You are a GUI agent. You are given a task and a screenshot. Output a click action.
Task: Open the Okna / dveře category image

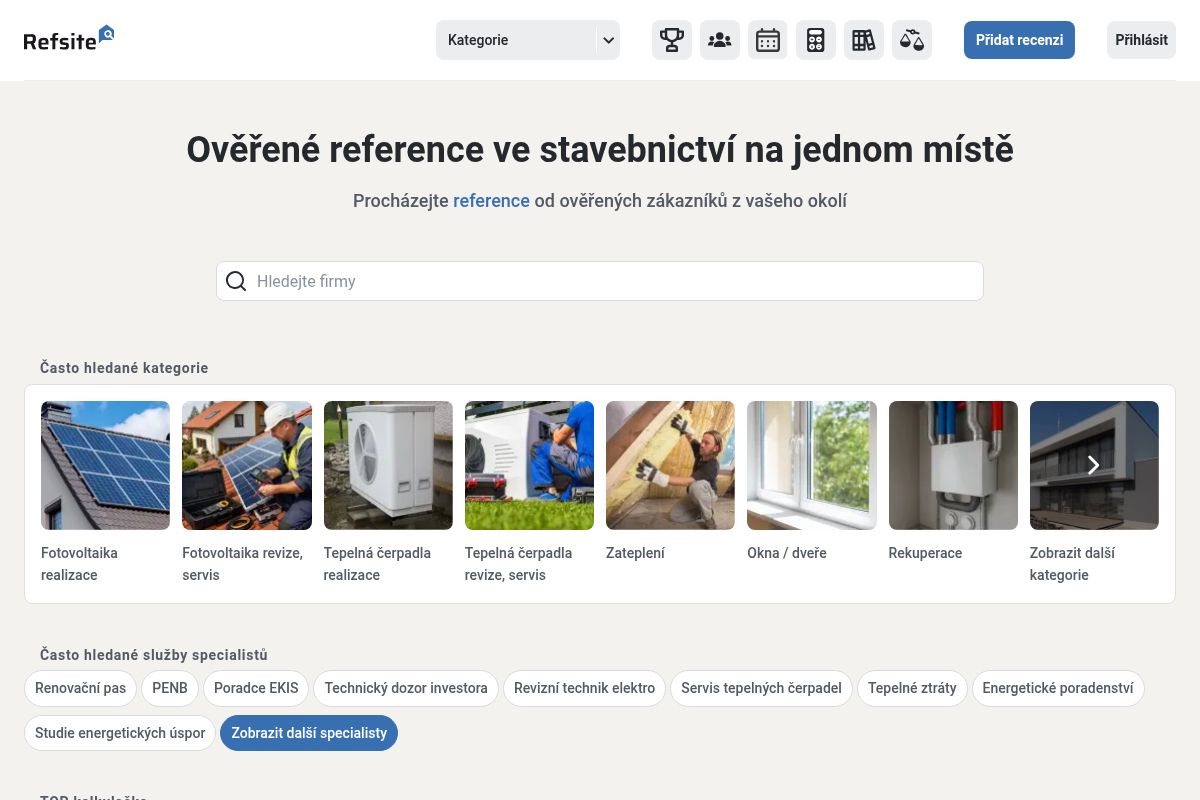click(812, 465)
